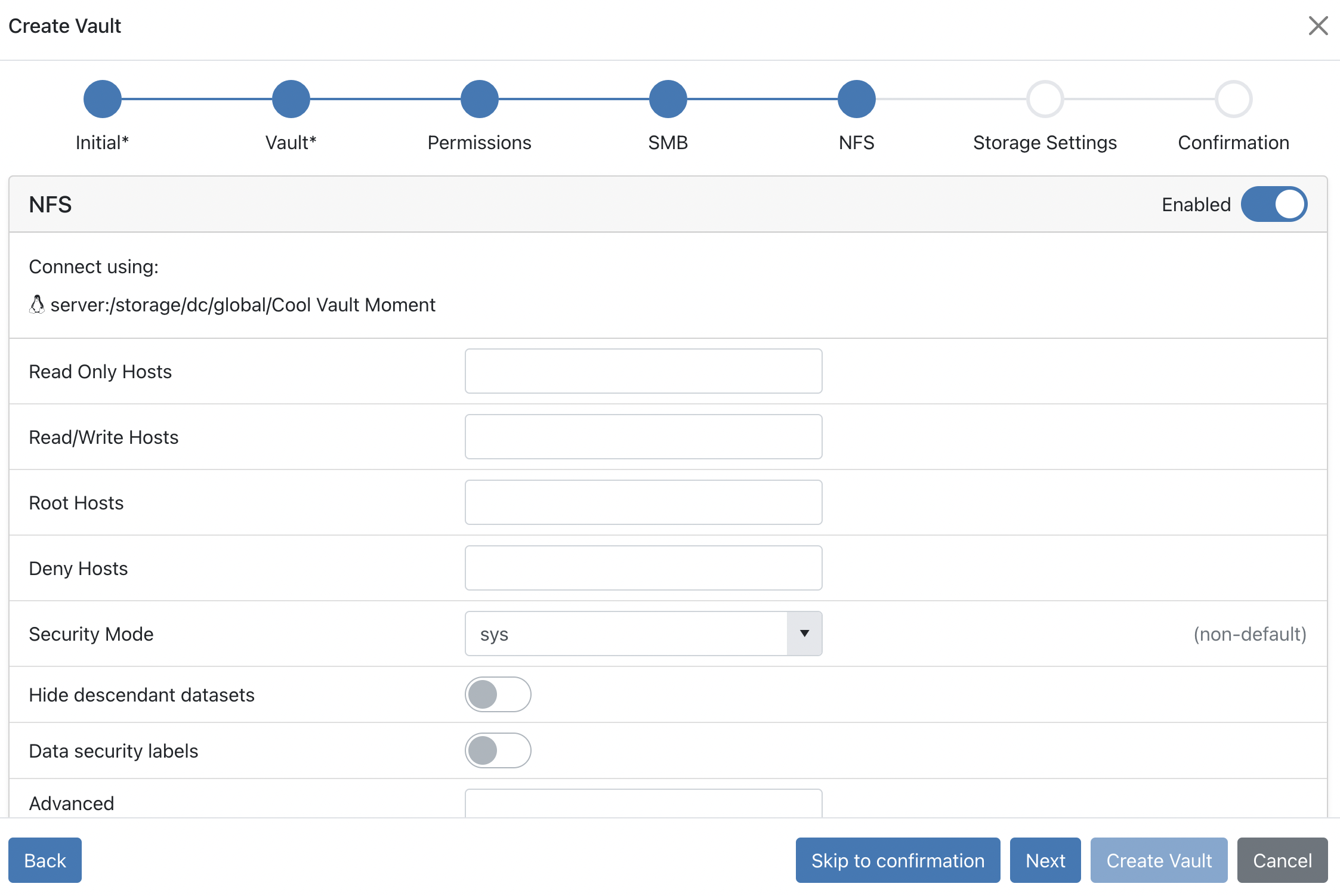Go to the Vault step circle
Viewport: 1340px width, 896px height.
(x=291, y=99)
